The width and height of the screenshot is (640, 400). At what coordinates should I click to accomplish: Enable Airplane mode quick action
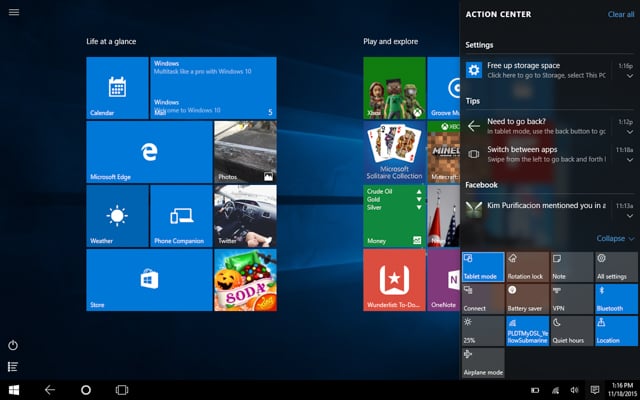(x=483, y=361)
